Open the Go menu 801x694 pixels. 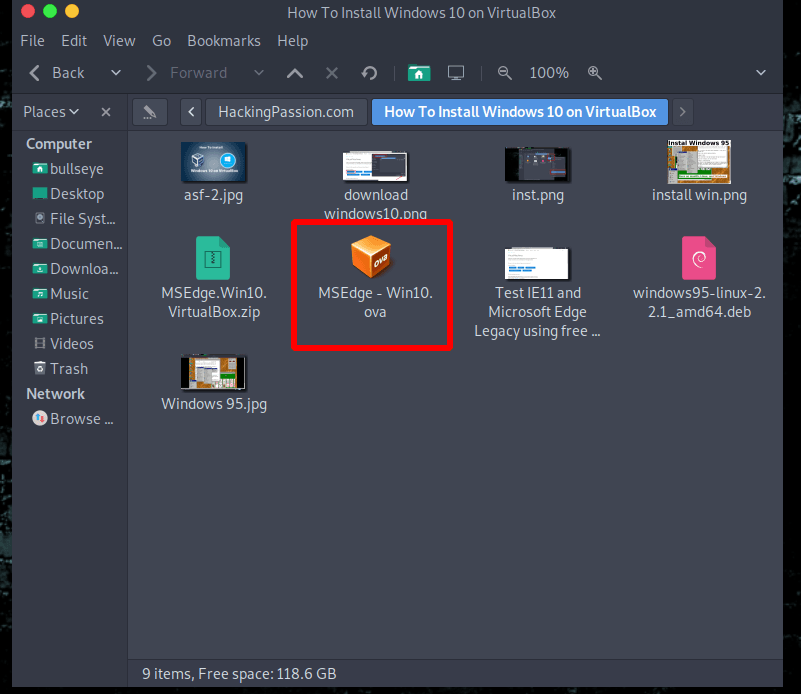coord(161,41)
